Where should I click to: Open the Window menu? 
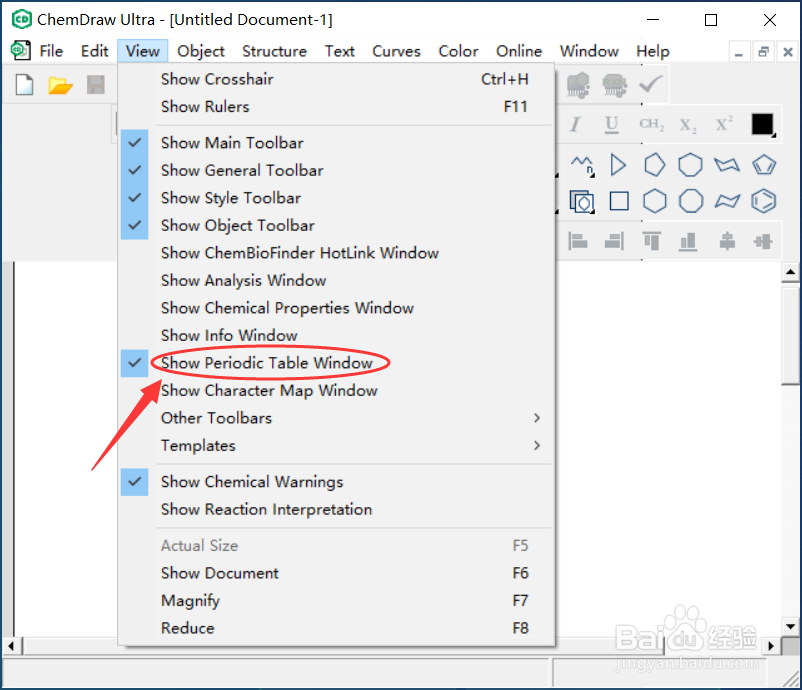589,51
